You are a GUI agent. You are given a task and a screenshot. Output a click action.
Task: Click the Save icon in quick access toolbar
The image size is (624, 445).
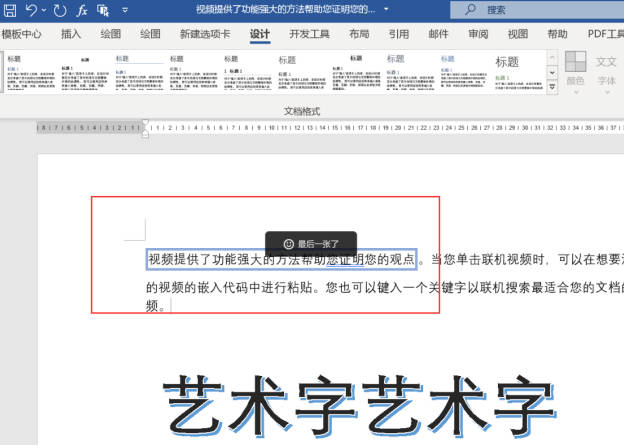(x=10, y=10)
